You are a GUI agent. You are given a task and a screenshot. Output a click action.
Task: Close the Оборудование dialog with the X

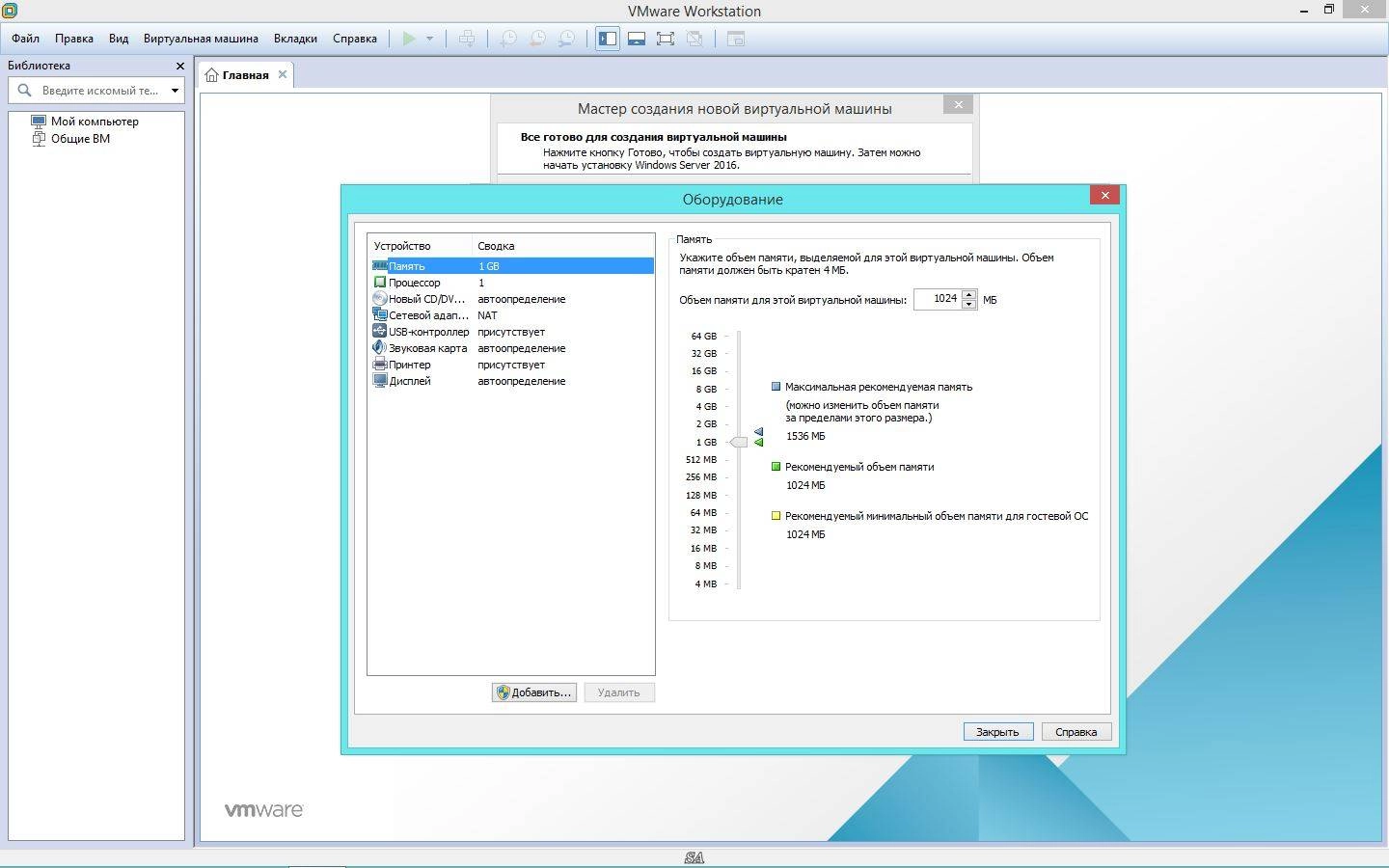pos(1104,195)
